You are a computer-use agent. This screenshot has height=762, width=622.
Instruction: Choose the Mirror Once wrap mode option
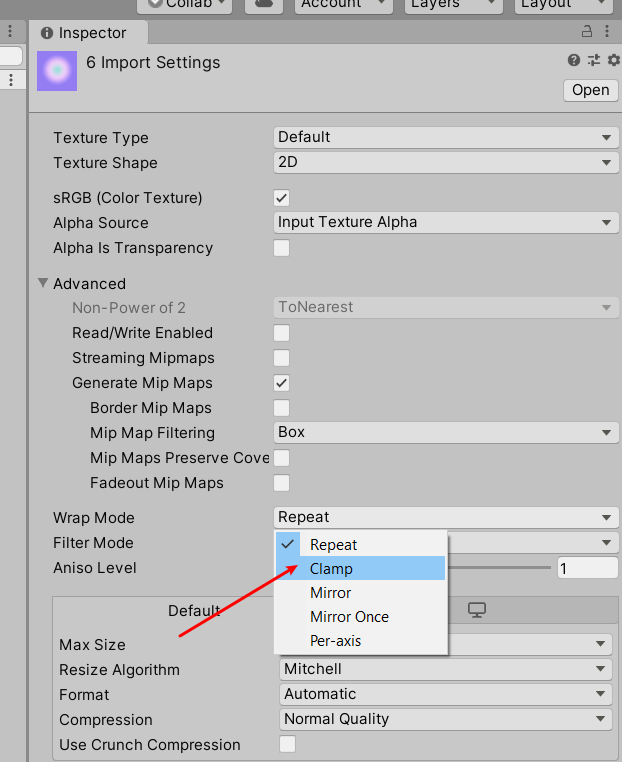click(361, 616)
